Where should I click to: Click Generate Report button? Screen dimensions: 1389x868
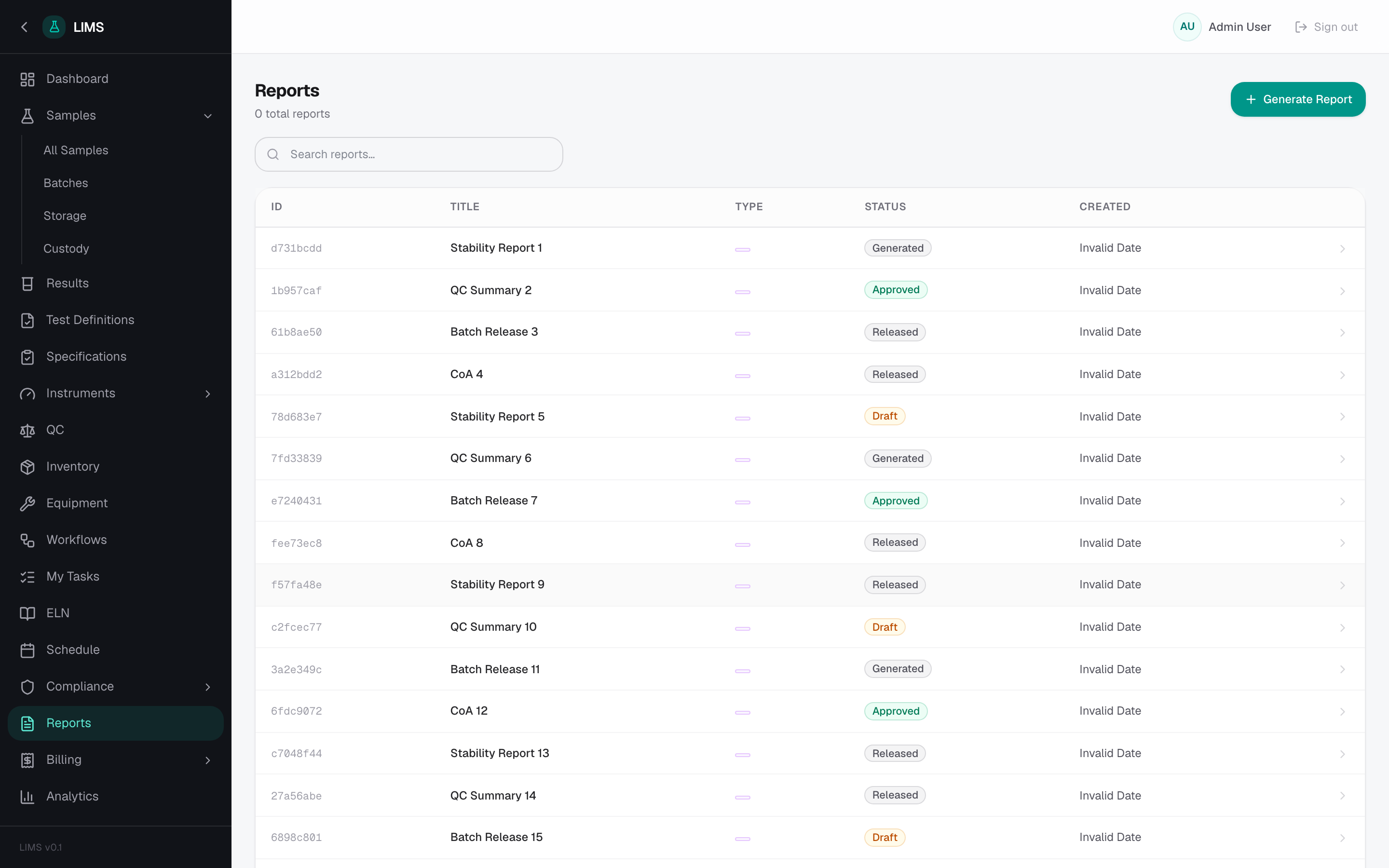[x=1298, y=99]
